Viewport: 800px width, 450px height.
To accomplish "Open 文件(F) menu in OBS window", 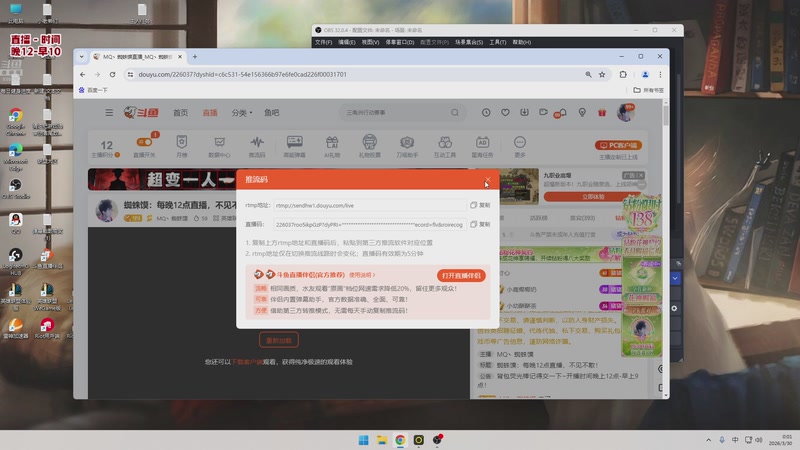I will point(323,42).
